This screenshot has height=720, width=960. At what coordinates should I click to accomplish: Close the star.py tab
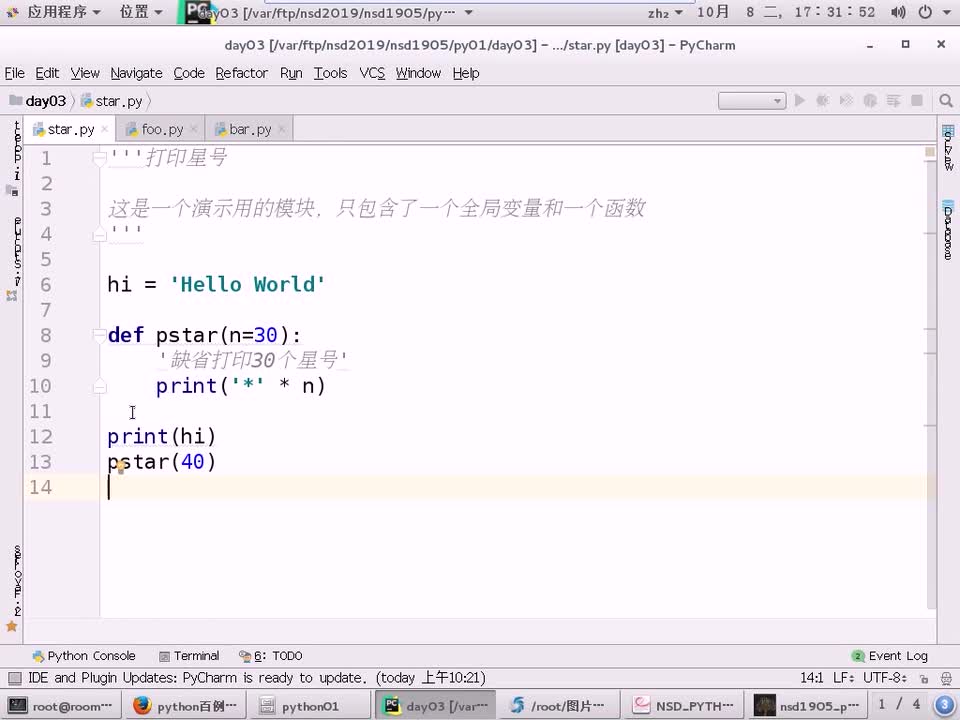coord(105,129)
